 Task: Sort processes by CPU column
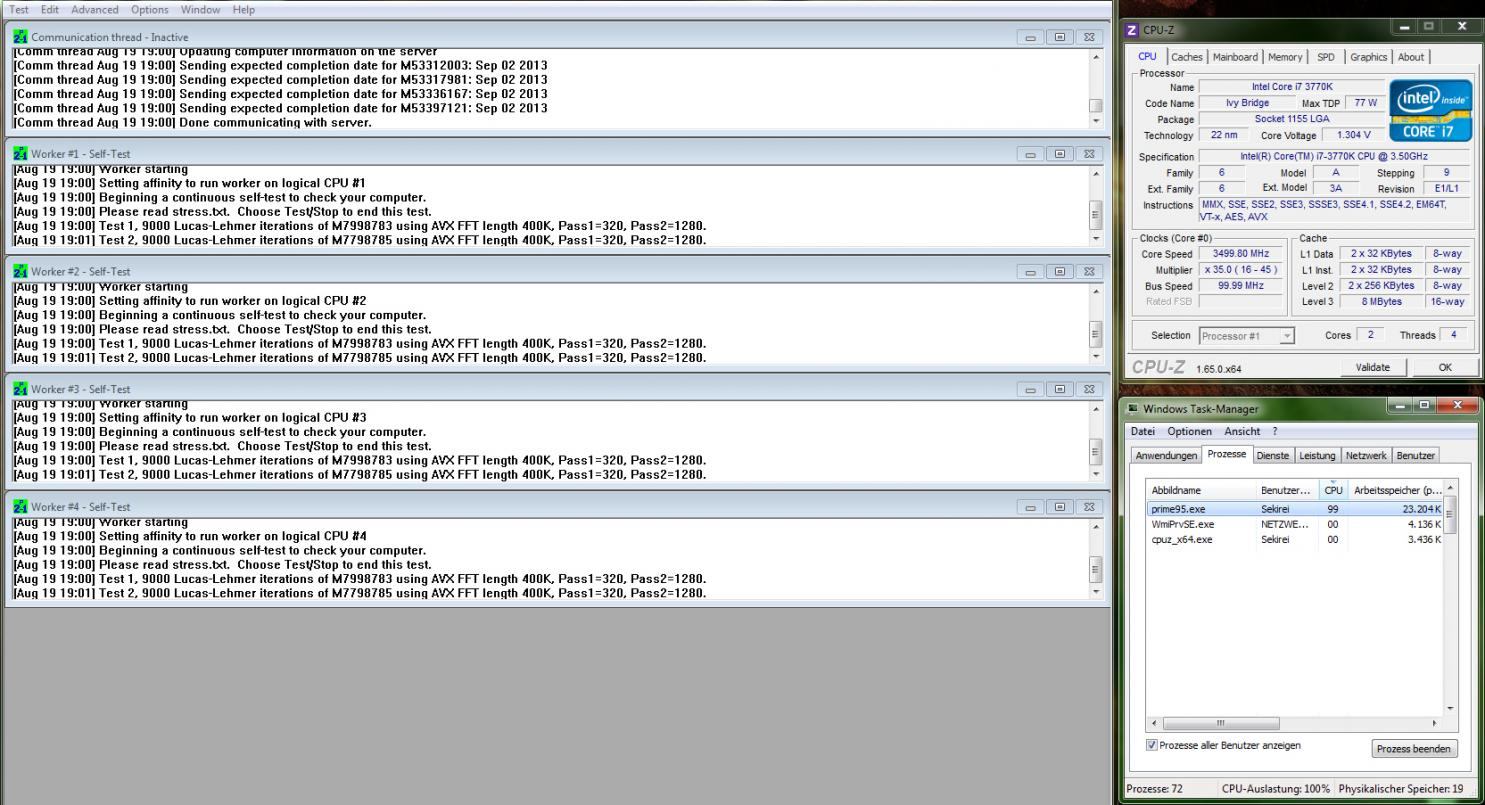1333,490
